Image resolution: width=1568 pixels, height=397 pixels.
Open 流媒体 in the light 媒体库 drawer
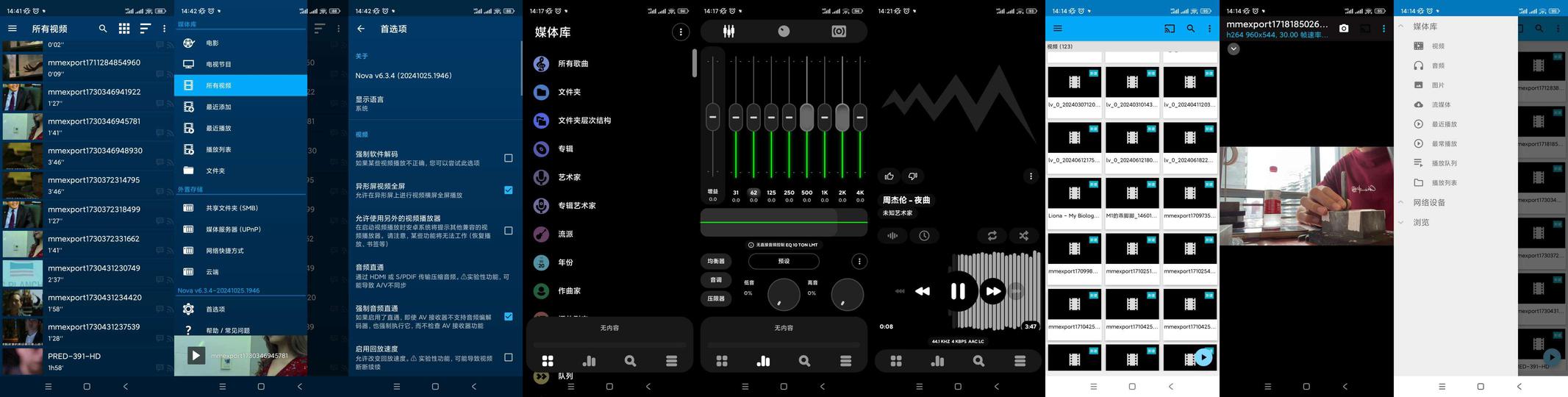coord(1456,104)
